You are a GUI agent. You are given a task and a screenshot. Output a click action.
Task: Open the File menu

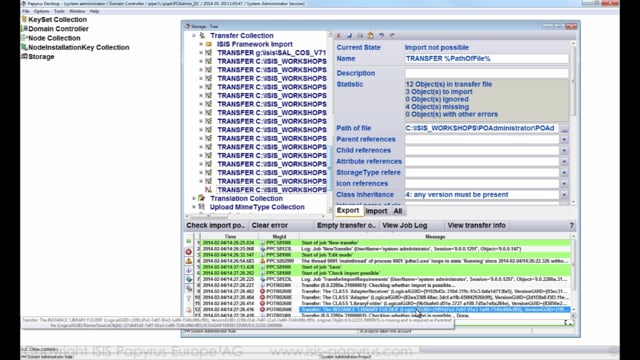26,11
